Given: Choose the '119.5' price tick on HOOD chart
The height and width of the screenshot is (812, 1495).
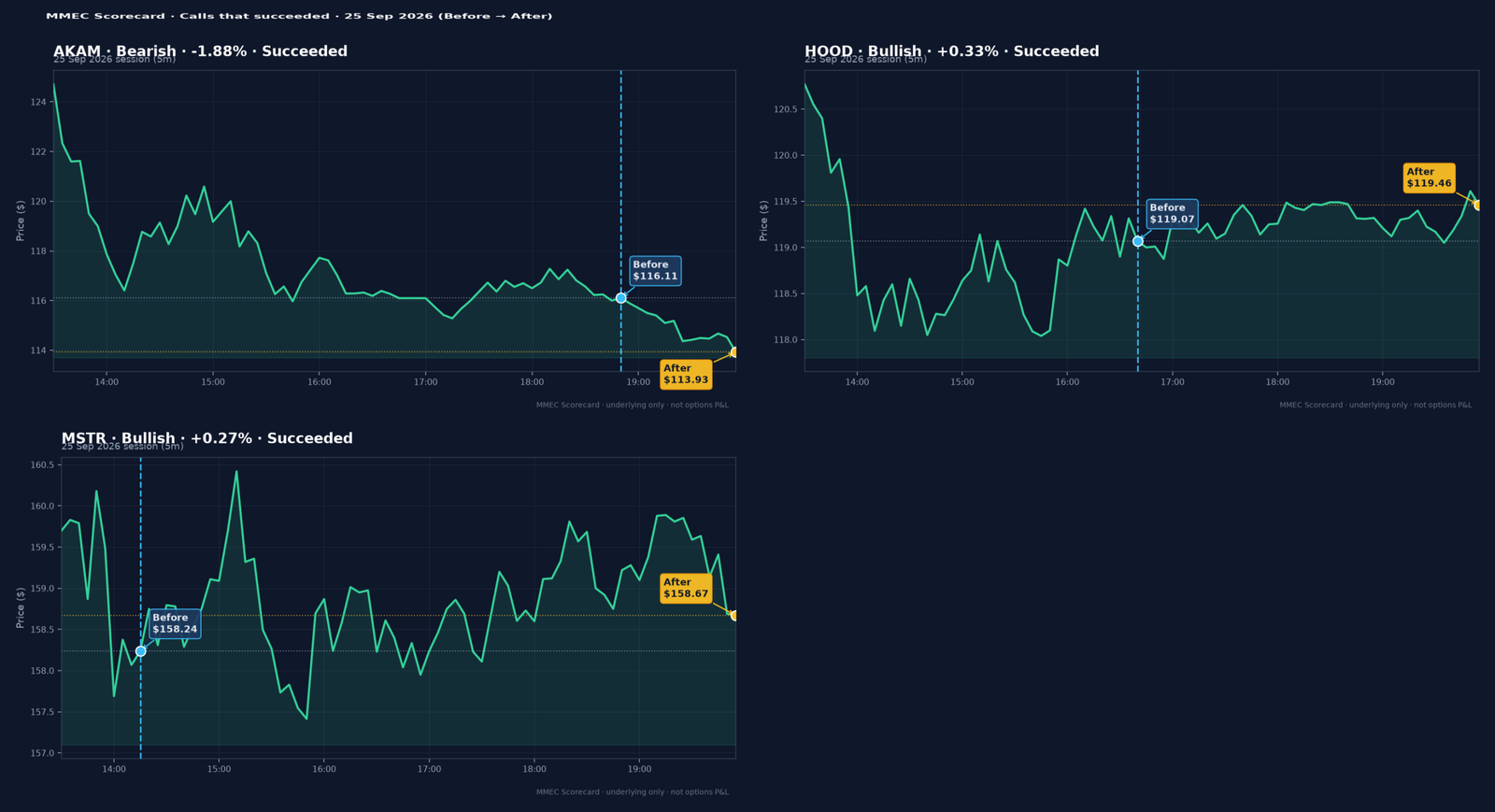Looking at the screenshot, I should pyautogui.click(x=786, y=202).
